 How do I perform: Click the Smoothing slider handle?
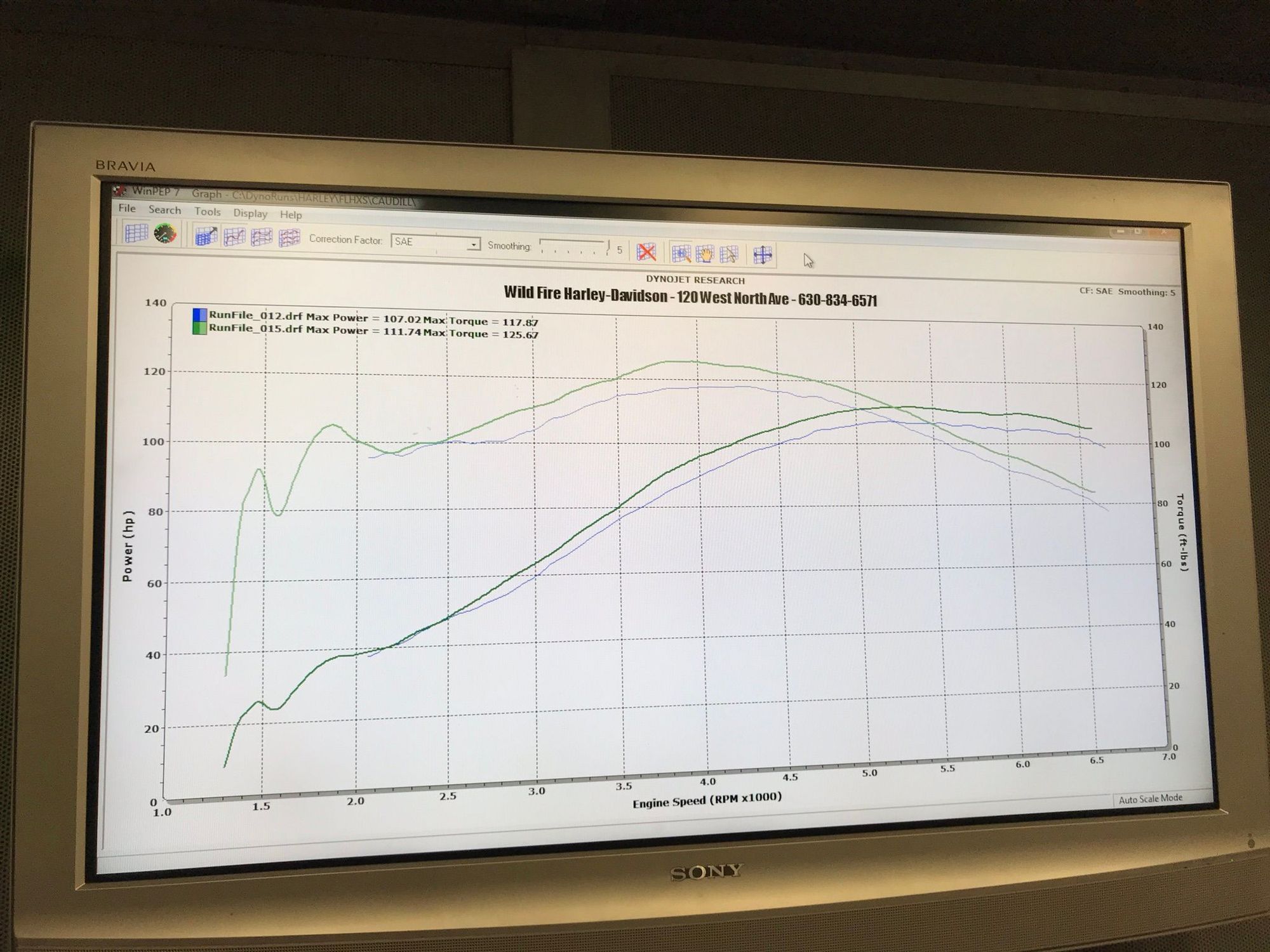[608, 246]
